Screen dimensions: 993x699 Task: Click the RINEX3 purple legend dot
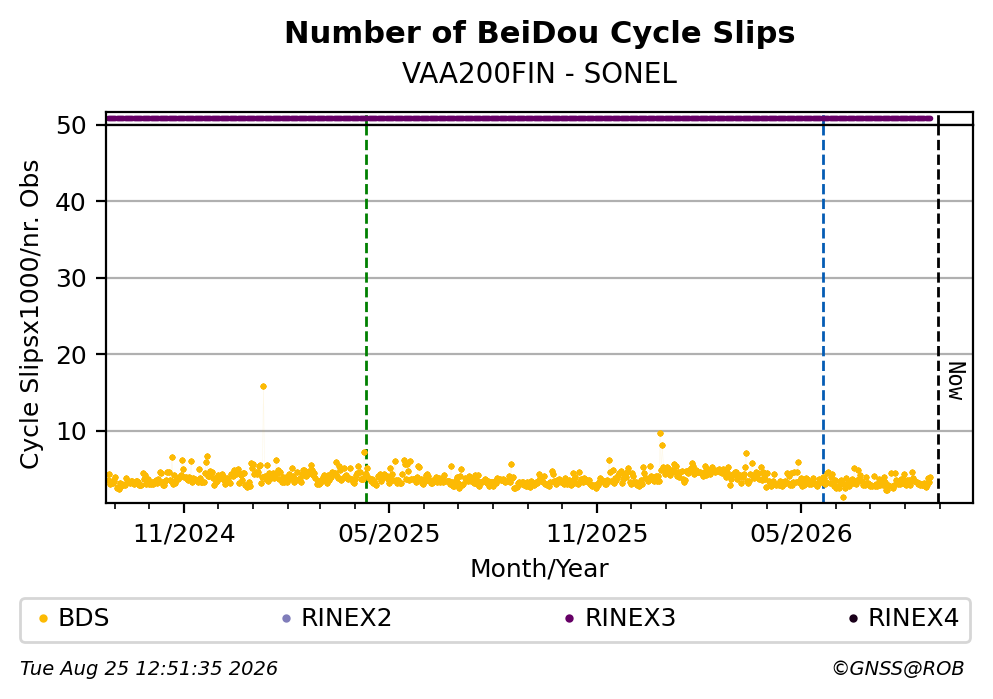pos(569,619)
